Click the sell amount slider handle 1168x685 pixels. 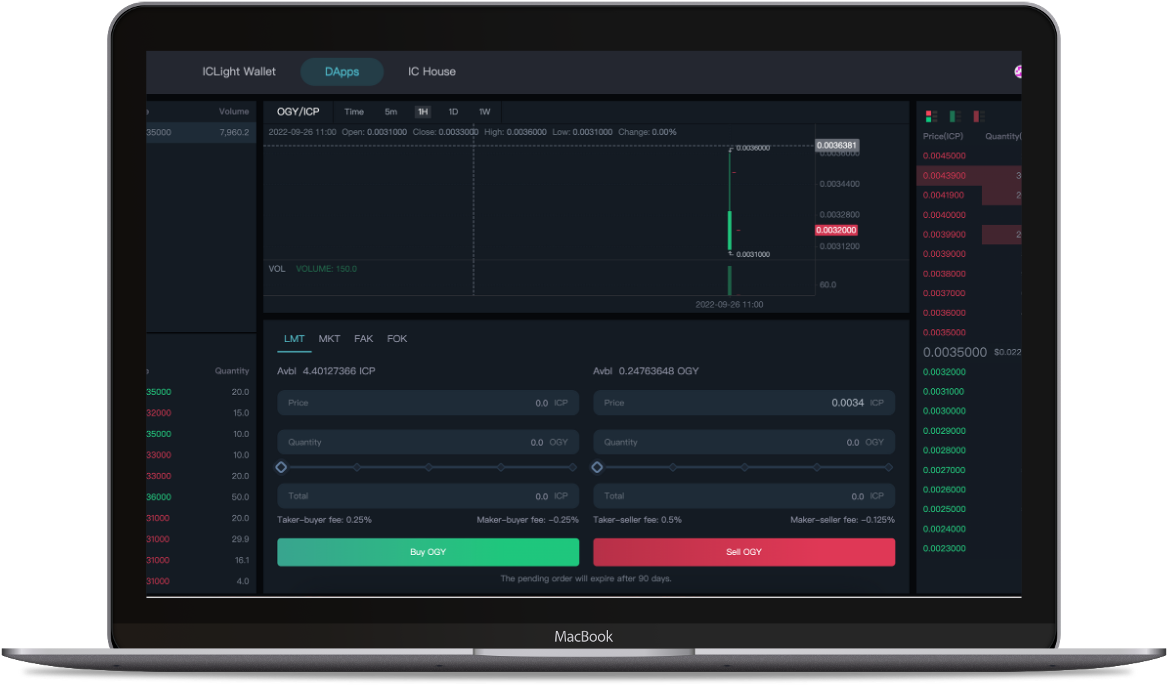click(x=597, y=467)
